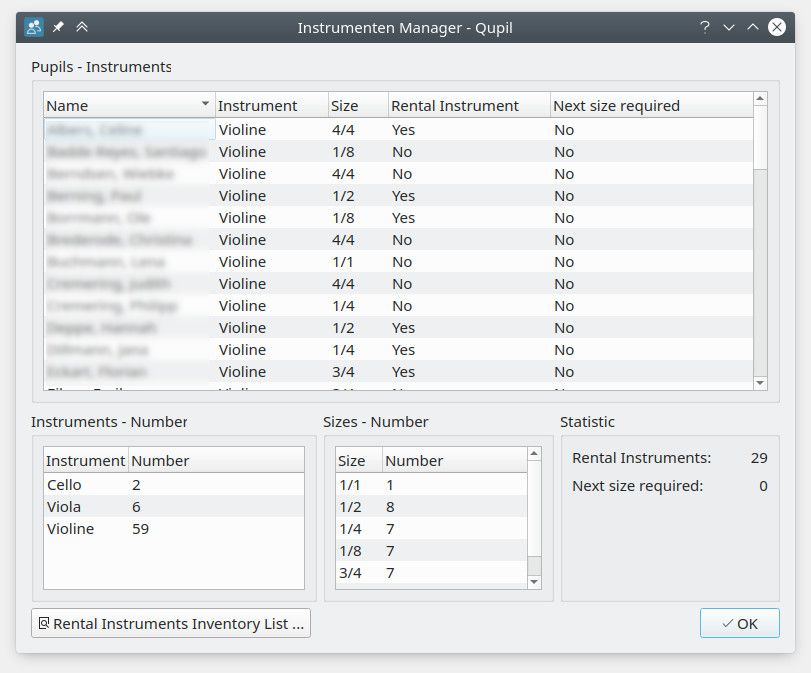Click the Number header in Sizes - Number table

[454, 460]
